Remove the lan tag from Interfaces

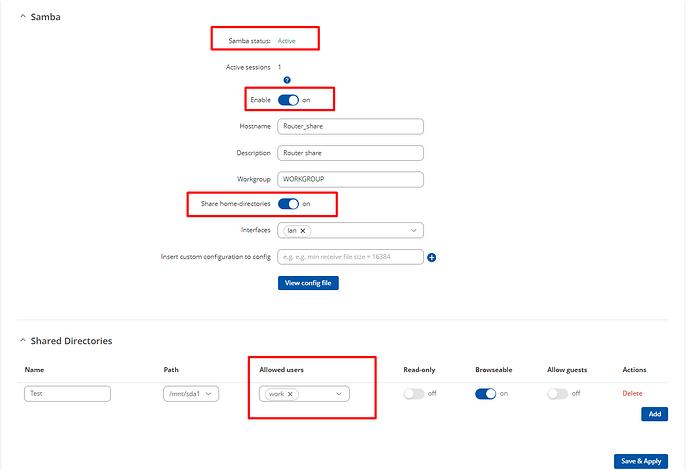[x=303, y=231]
